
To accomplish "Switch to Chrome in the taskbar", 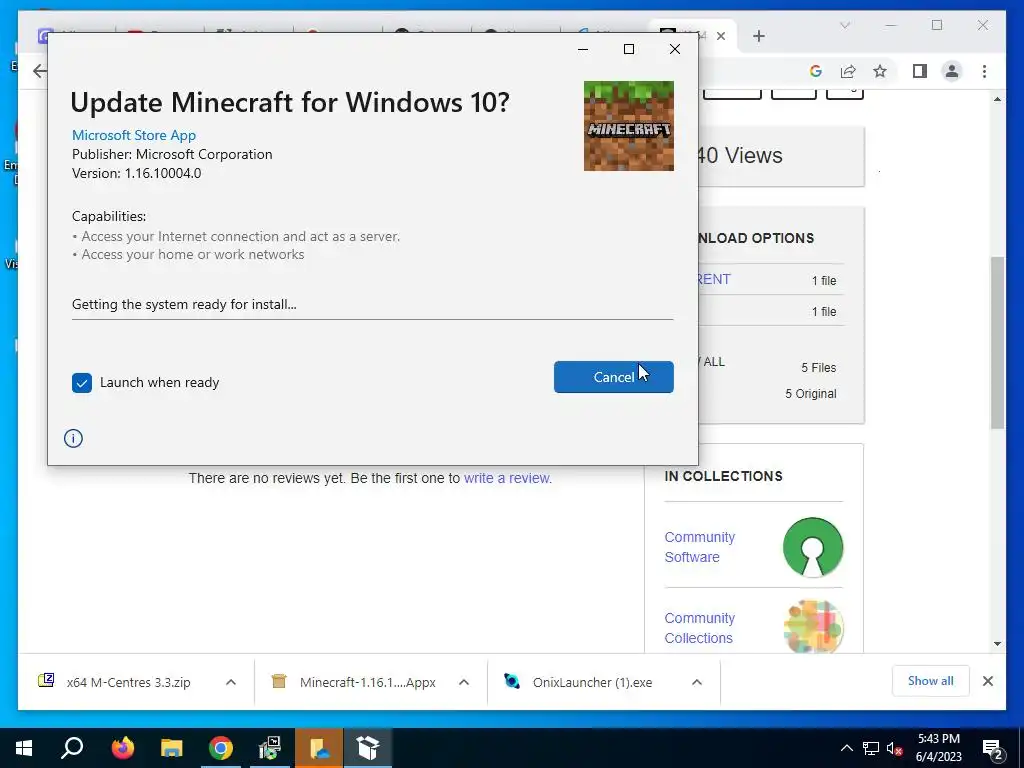I will (x=221, y=748).
